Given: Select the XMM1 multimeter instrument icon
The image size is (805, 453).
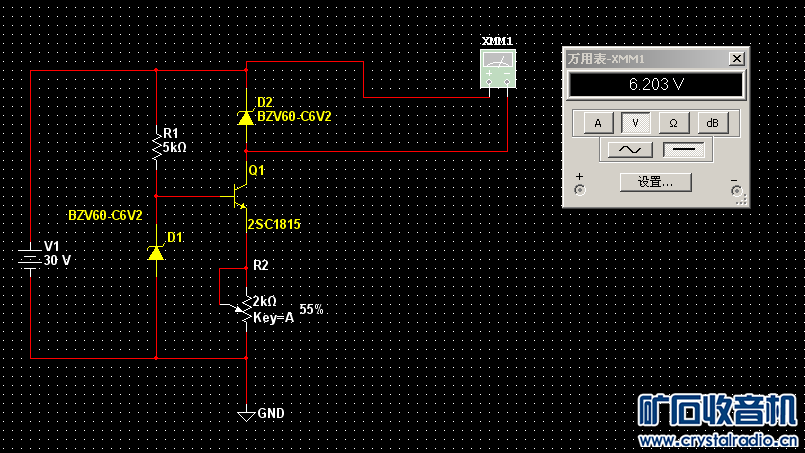Looking at the screenshot, I should 498,69.
